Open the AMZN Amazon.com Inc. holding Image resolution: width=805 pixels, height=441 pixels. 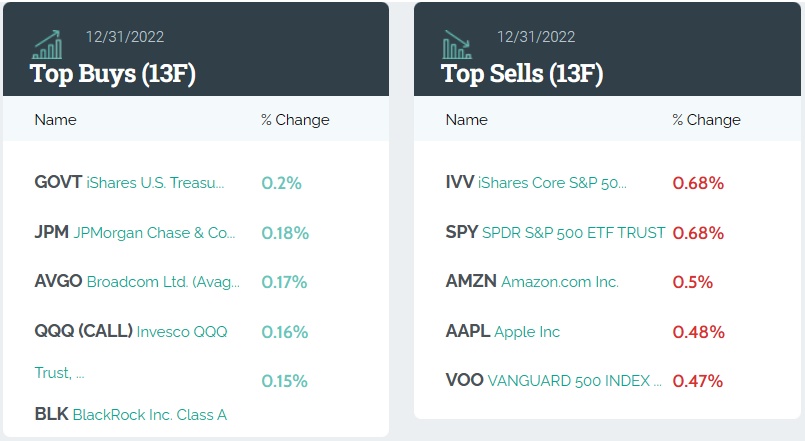532,282
